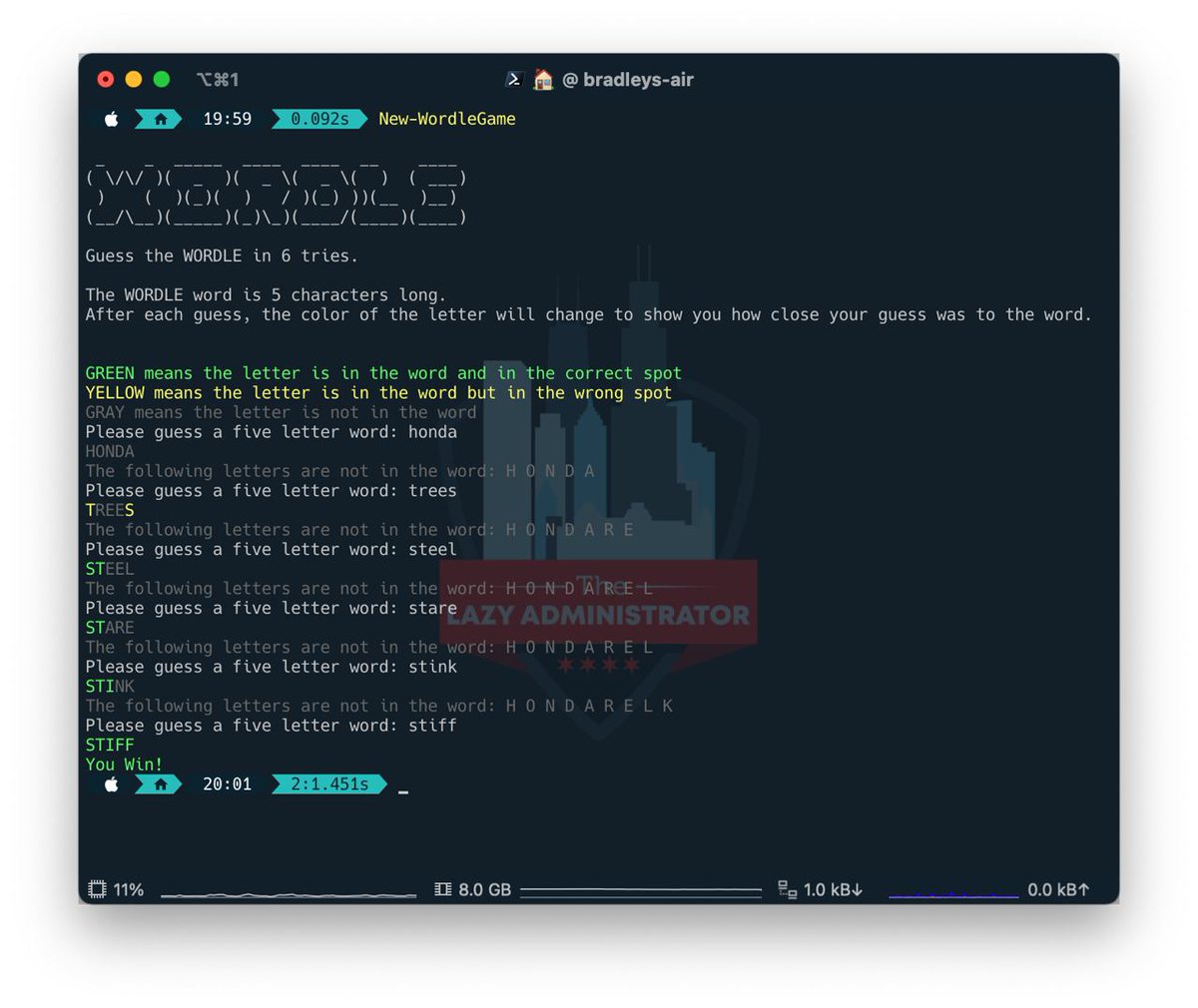The width and height of the screenshot is (1198, 1008).
Task: Click the red close window button
Action: [x=106, y=80]
